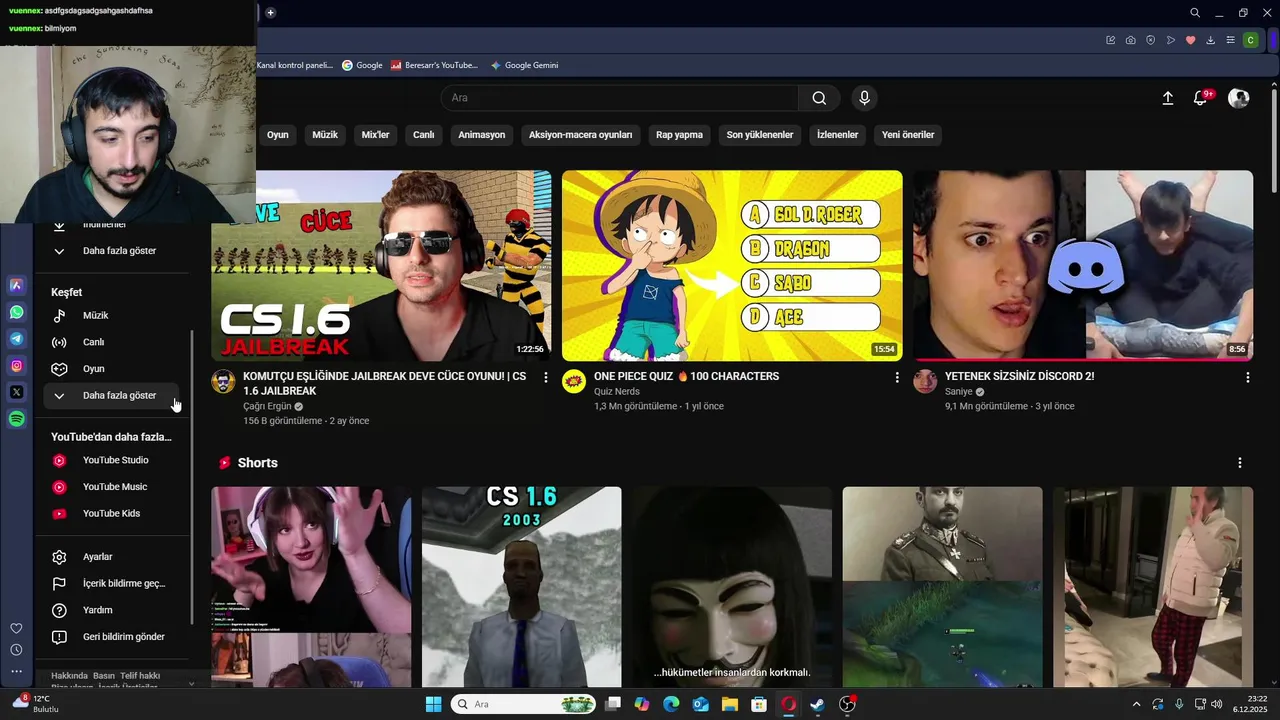Open options menu for Yetenek Sizsiniz video
Image resolution: width=1280 pixels, height=720 pixels.
click(1247, 377)
